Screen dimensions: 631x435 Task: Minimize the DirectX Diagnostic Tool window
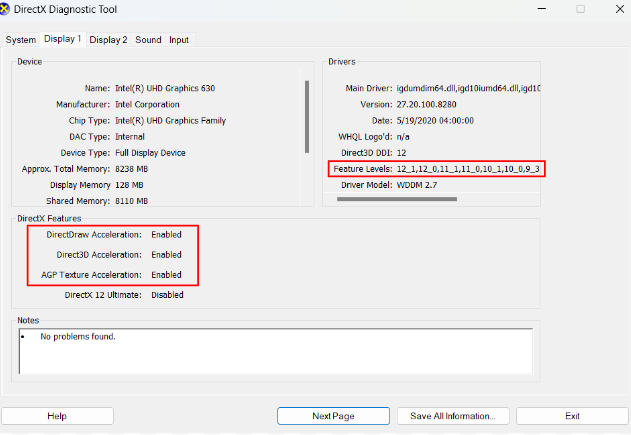pos(542,9)
